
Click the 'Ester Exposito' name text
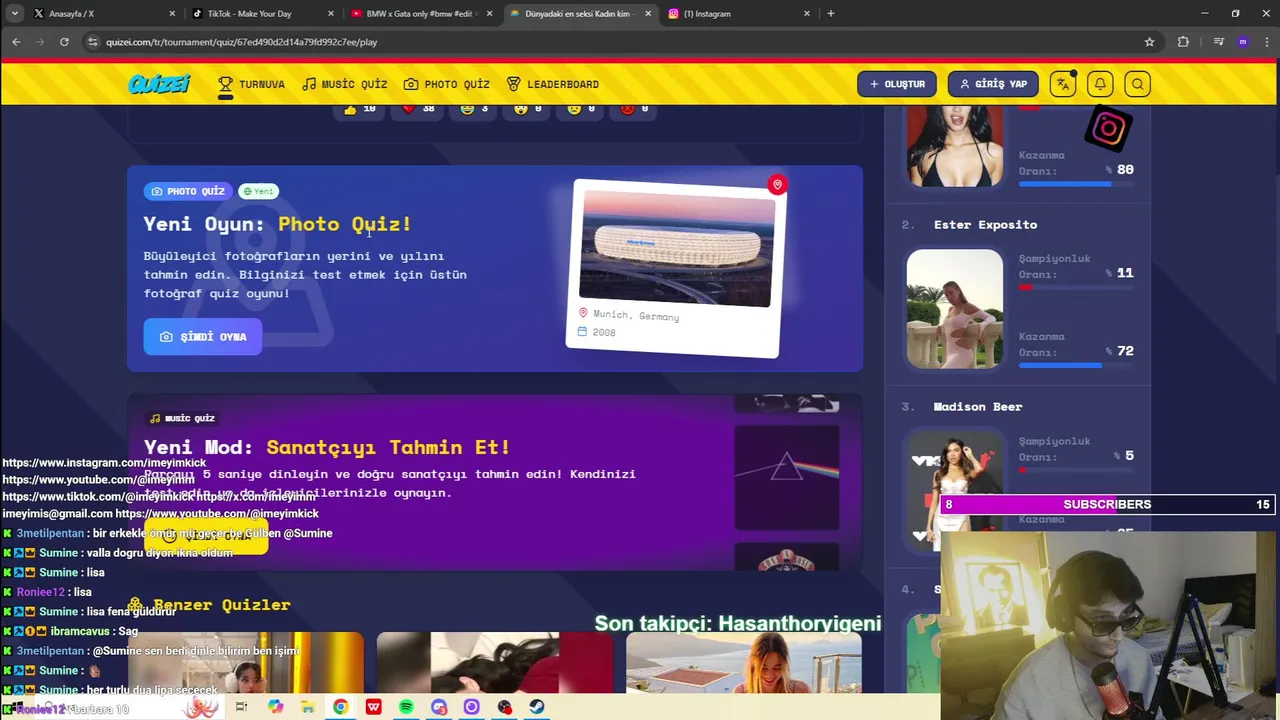[x=985, y=224]
